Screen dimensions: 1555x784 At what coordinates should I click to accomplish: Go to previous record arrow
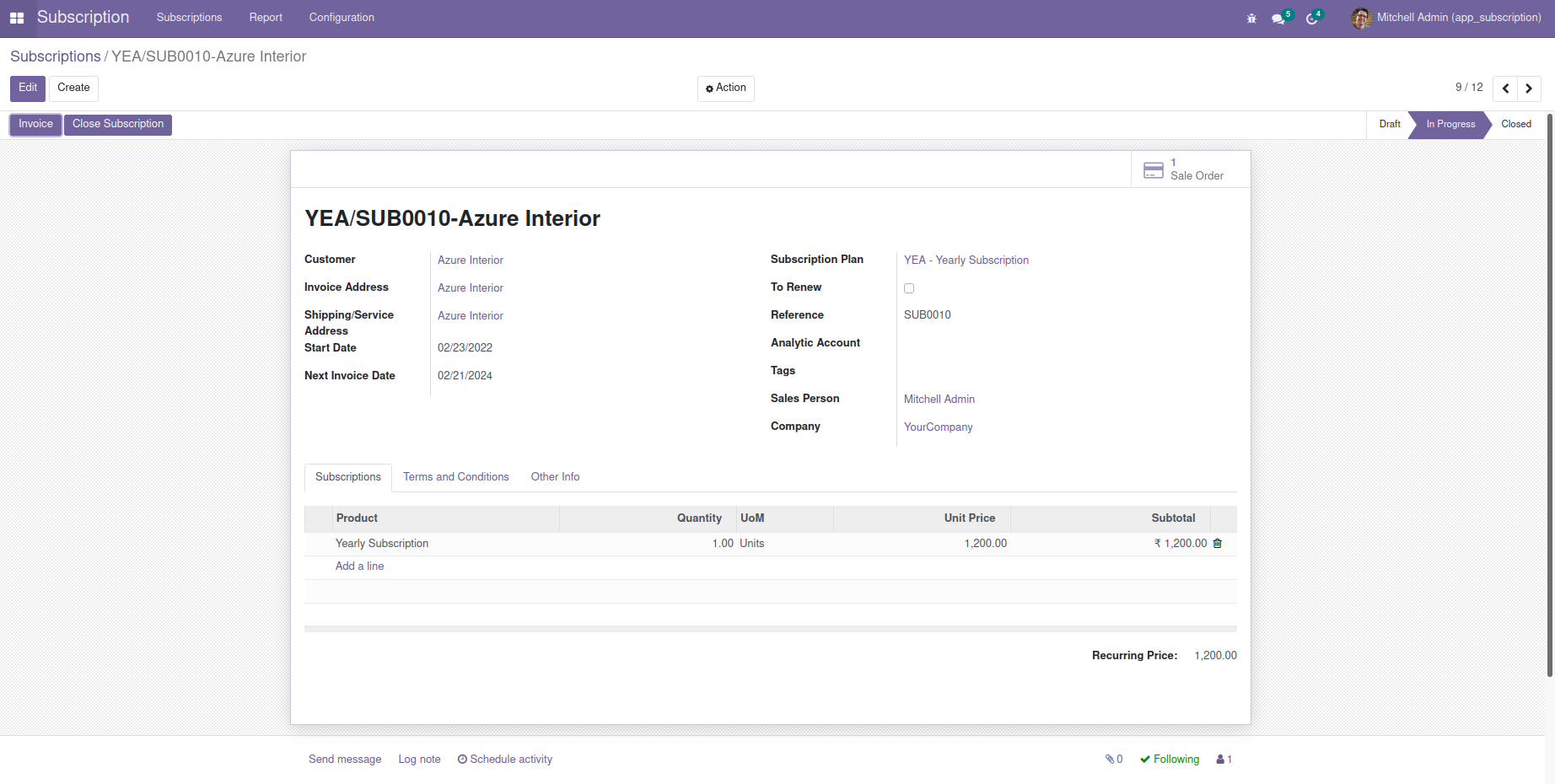pos(1505,89)
